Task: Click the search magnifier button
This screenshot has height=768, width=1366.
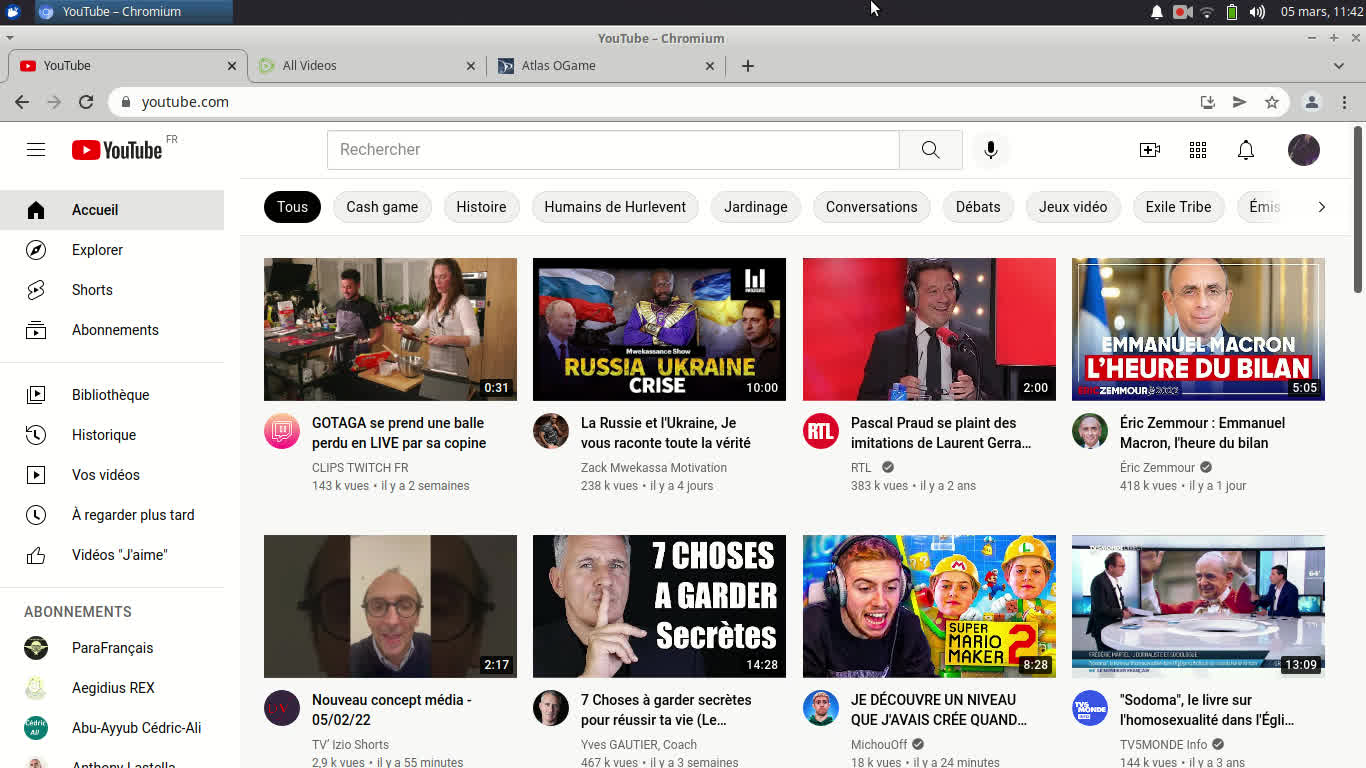Action: point(930,150)
